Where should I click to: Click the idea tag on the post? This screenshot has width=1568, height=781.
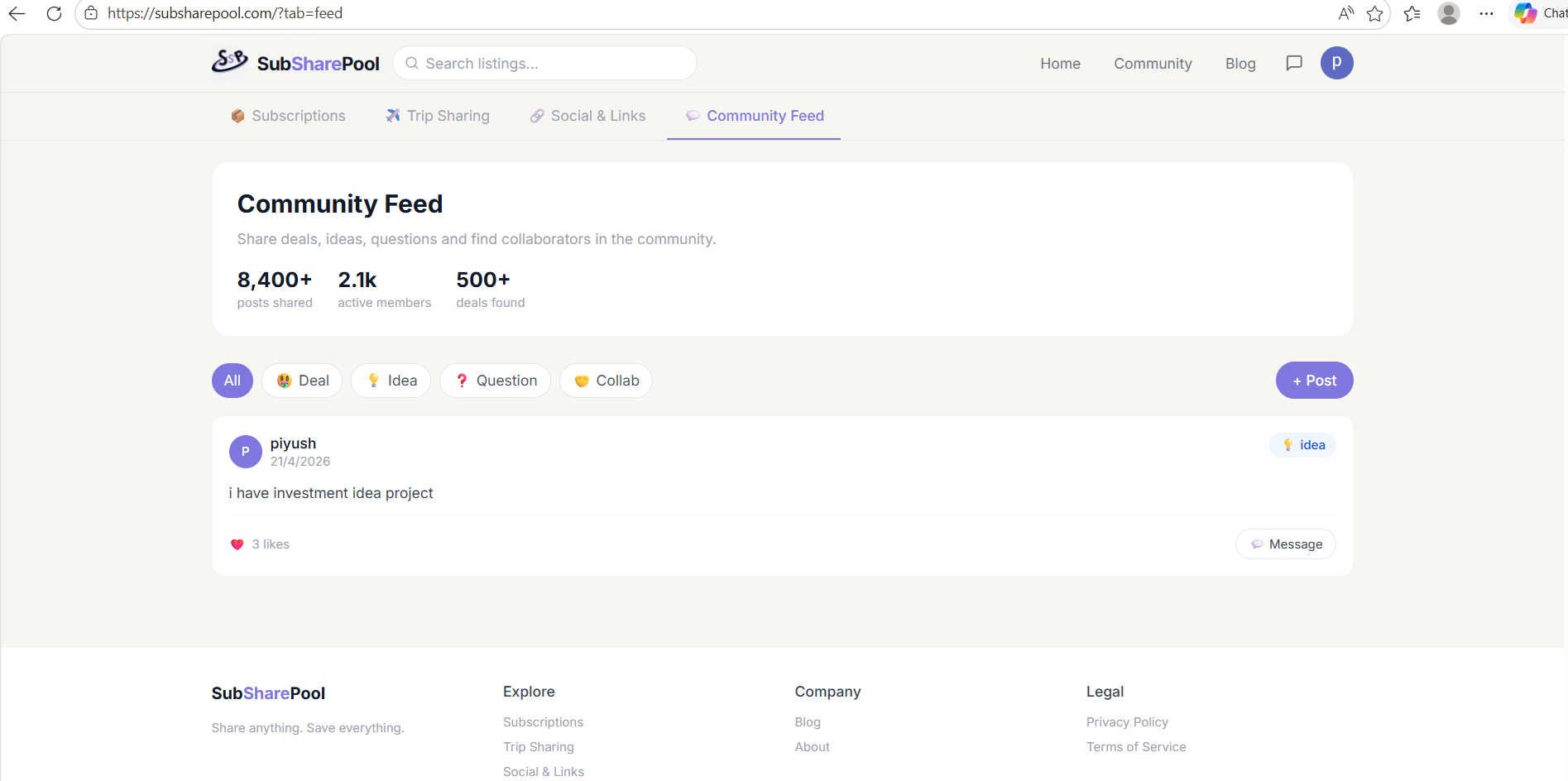1303,445
